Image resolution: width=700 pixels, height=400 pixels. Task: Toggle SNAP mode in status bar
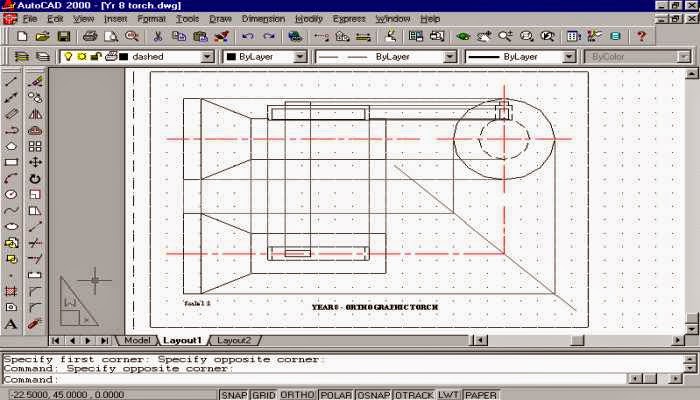[x=234, y=395]
